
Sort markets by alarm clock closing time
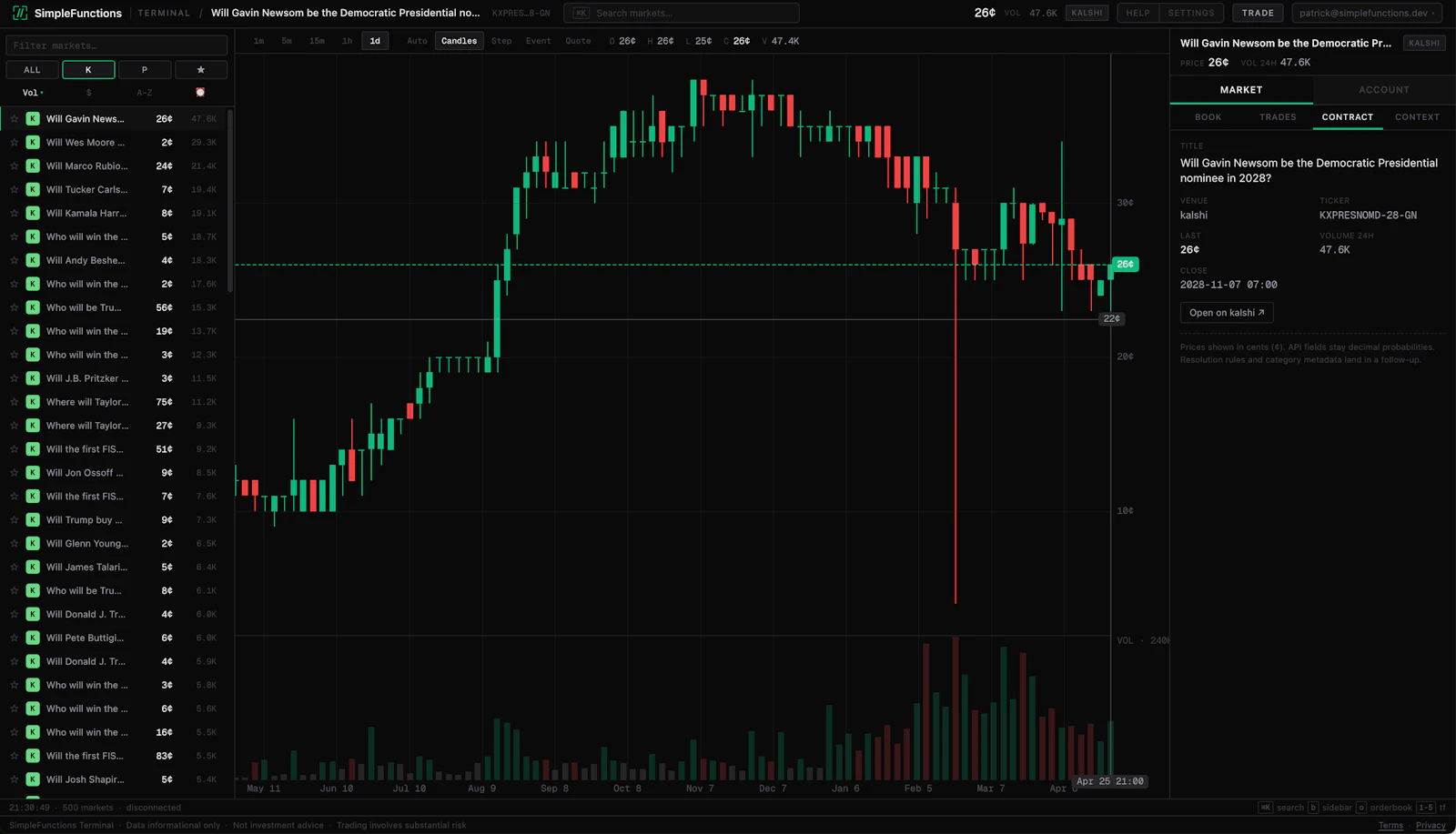coord(200,93)
